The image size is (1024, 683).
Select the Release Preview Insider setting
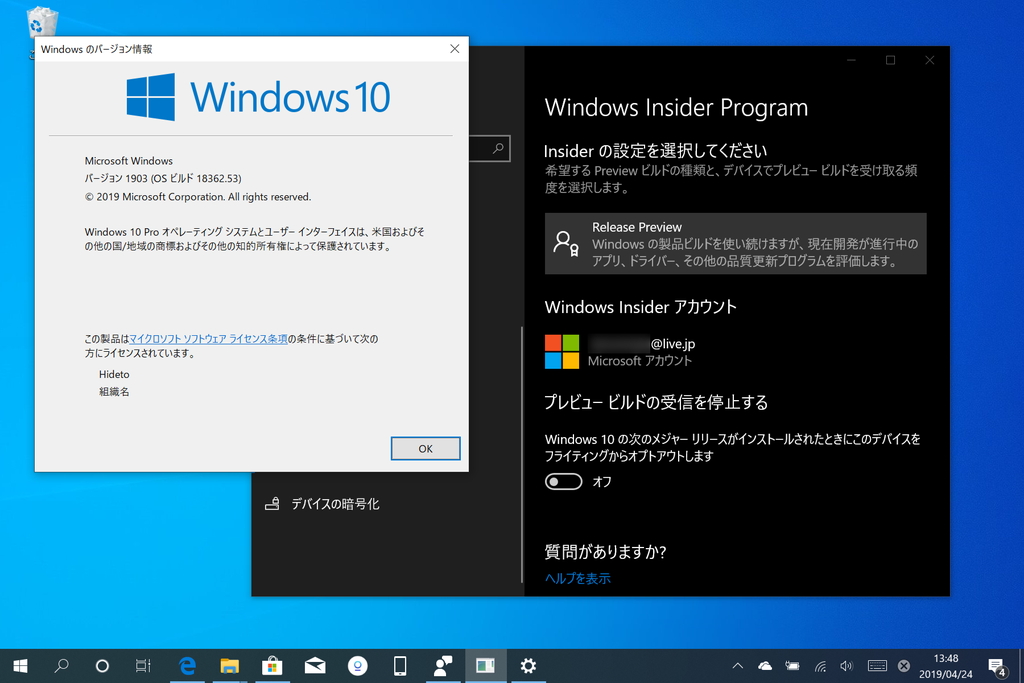pyautogui.click(x=735, y=244)
